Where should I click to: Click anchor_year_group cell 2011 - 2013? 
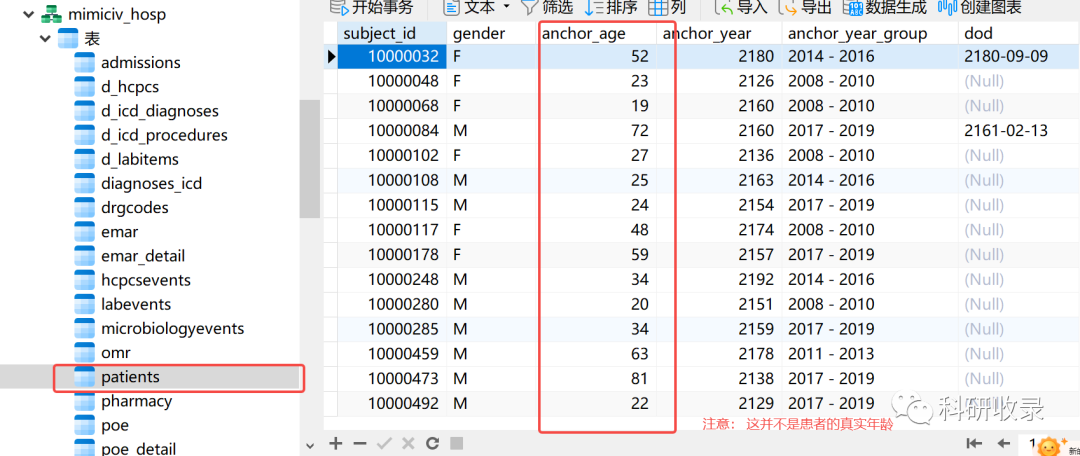point(871,353)
